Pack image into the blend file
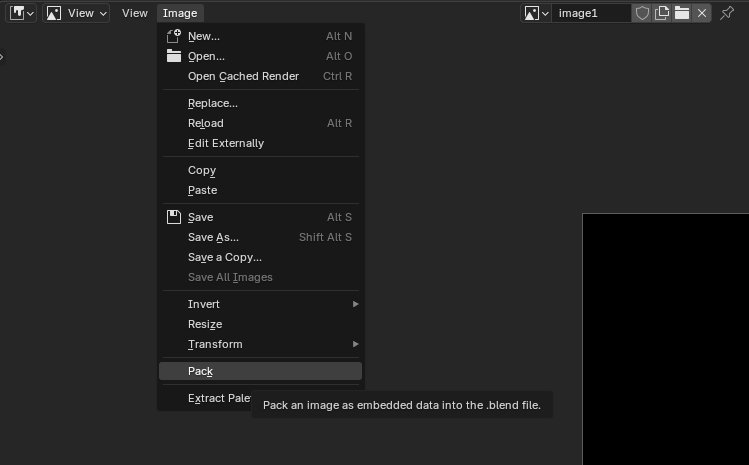This screenshot has height=465, width=749. (x=260, y=371)
